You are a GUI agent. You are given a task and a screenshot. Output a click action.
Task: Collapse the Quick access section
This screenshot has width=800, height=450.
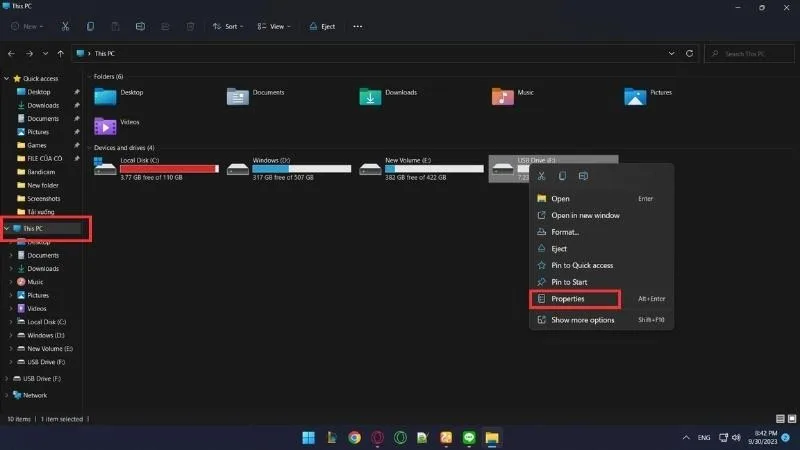(x=7, y=79)
